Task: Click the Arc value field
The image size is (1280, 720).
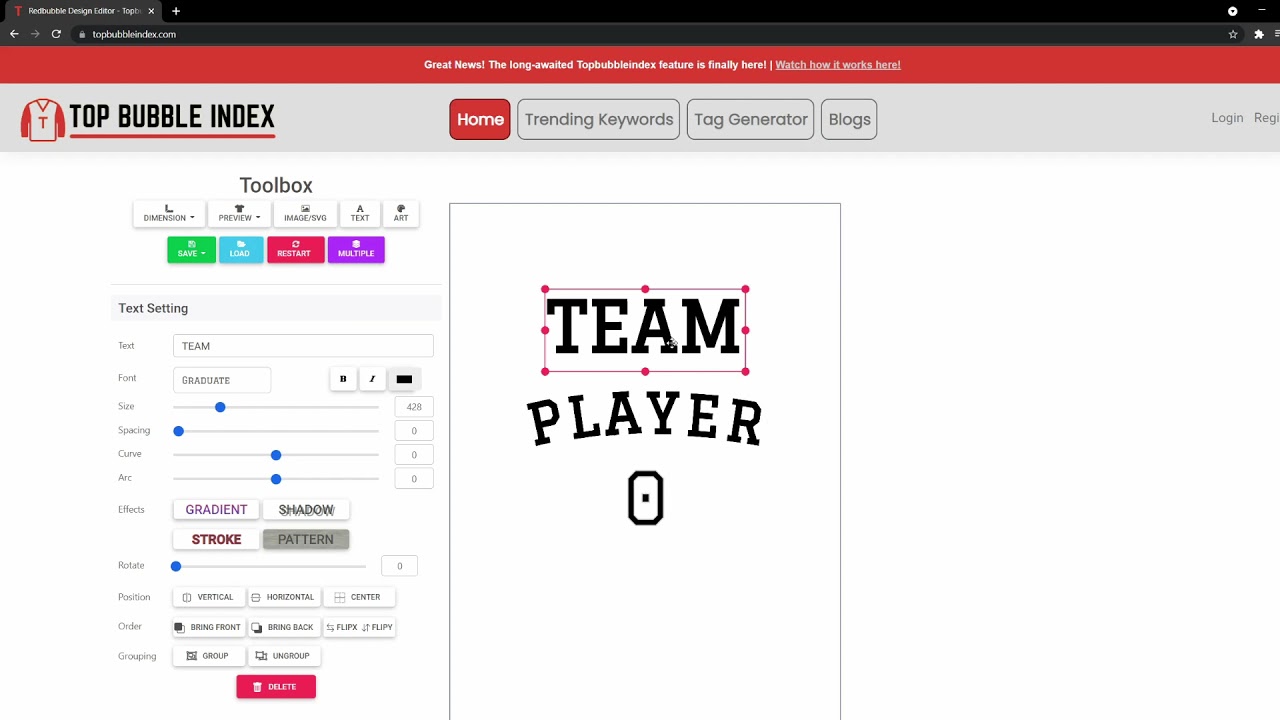Action: click(x=414, y=479)
